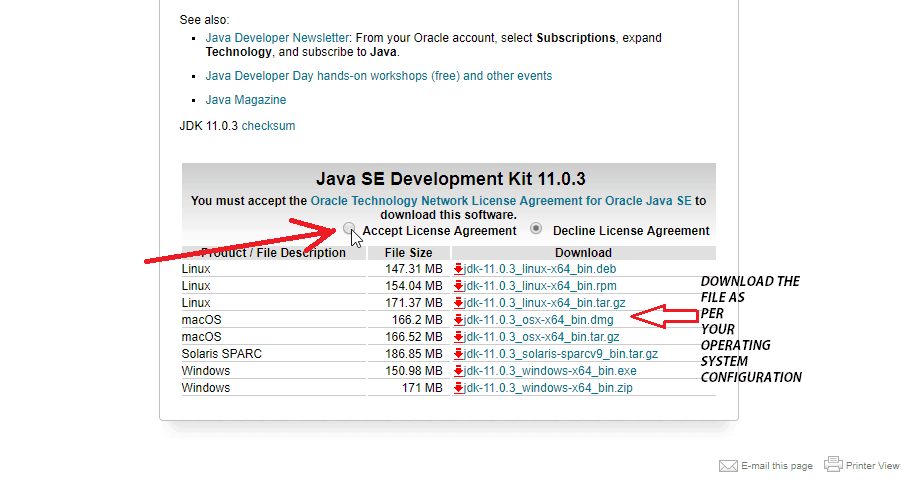Open Java Developer Day hands-on workshops link
The height and width of the screenshot is (492, 922).
tap(378, 76)
